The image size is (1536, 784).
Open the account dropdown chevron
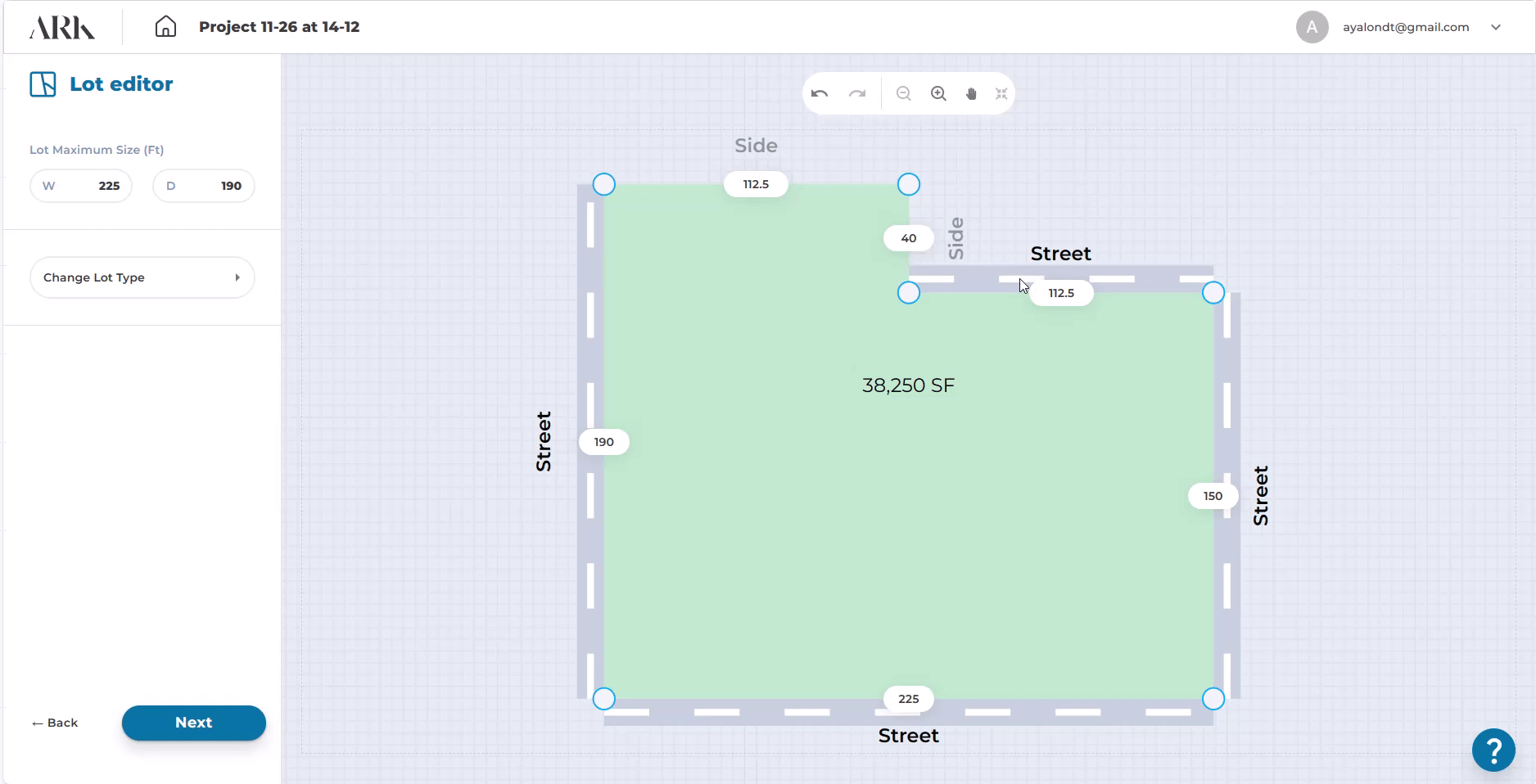(1496, 27)
